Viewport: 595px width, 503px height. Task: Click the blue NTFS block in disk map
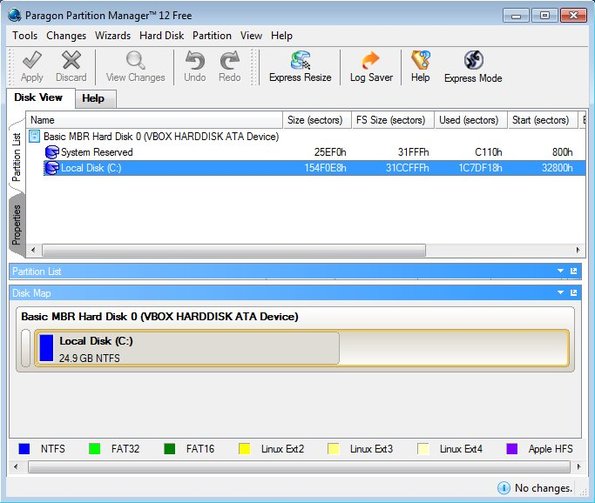46,348
